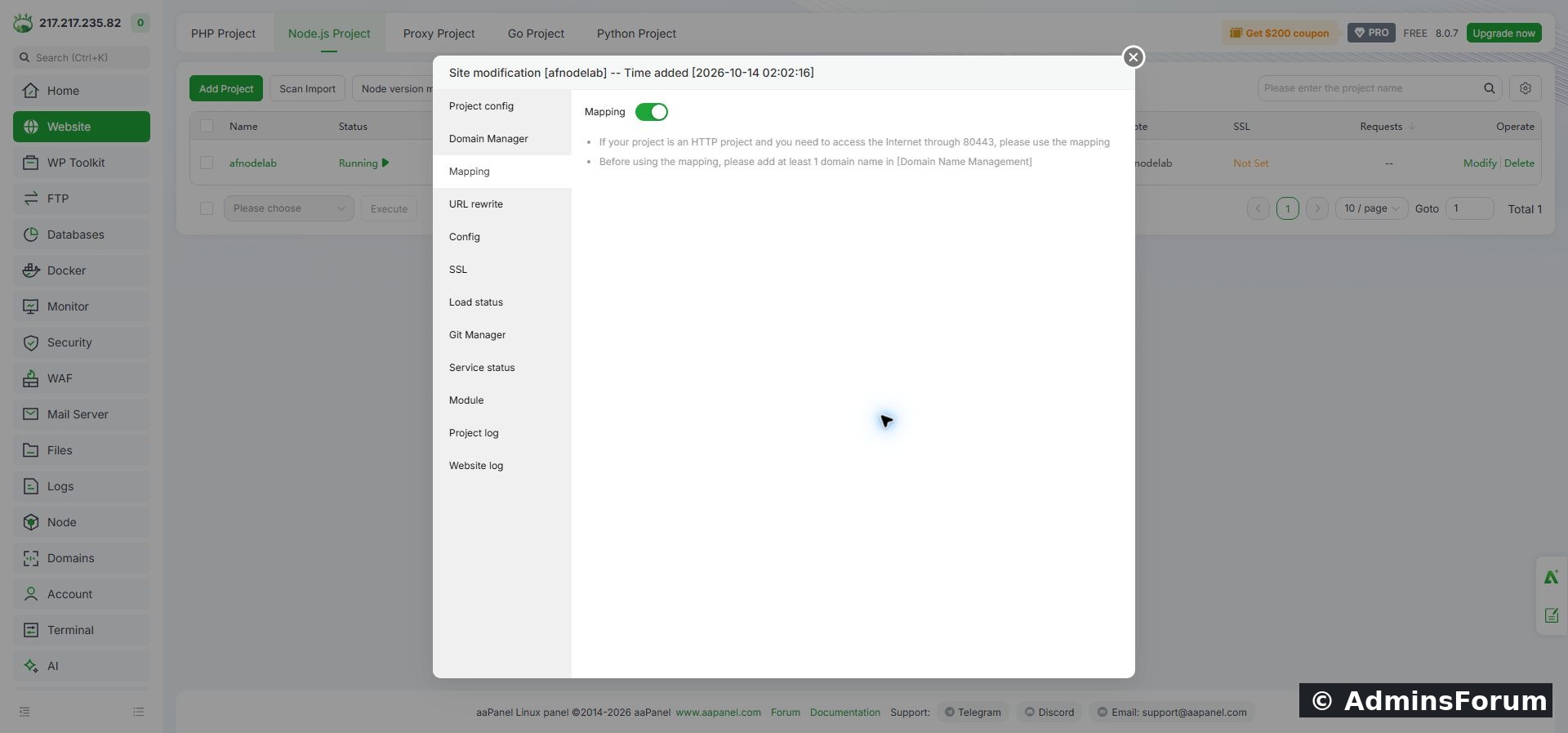Screen dimensions: 1568x733
Task: Open the AI sparkle icon
Action: click(x=31, y=666)
